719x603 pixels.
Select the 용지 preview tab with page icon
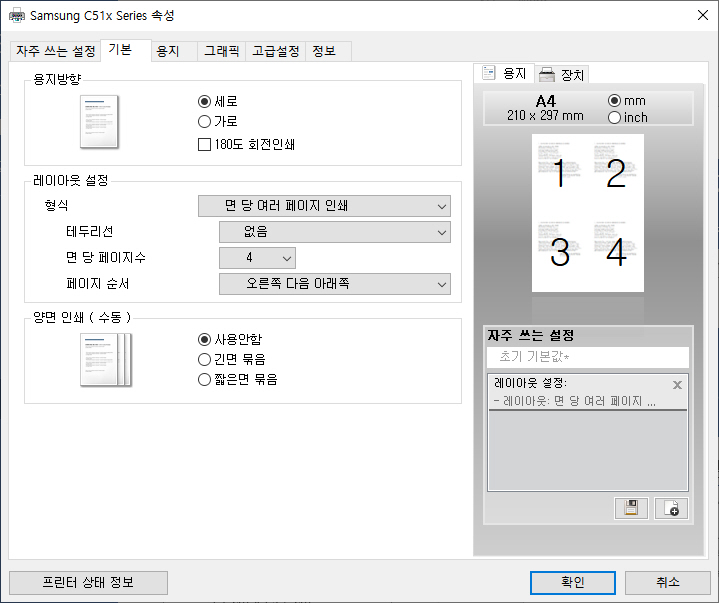pos(504,73)
